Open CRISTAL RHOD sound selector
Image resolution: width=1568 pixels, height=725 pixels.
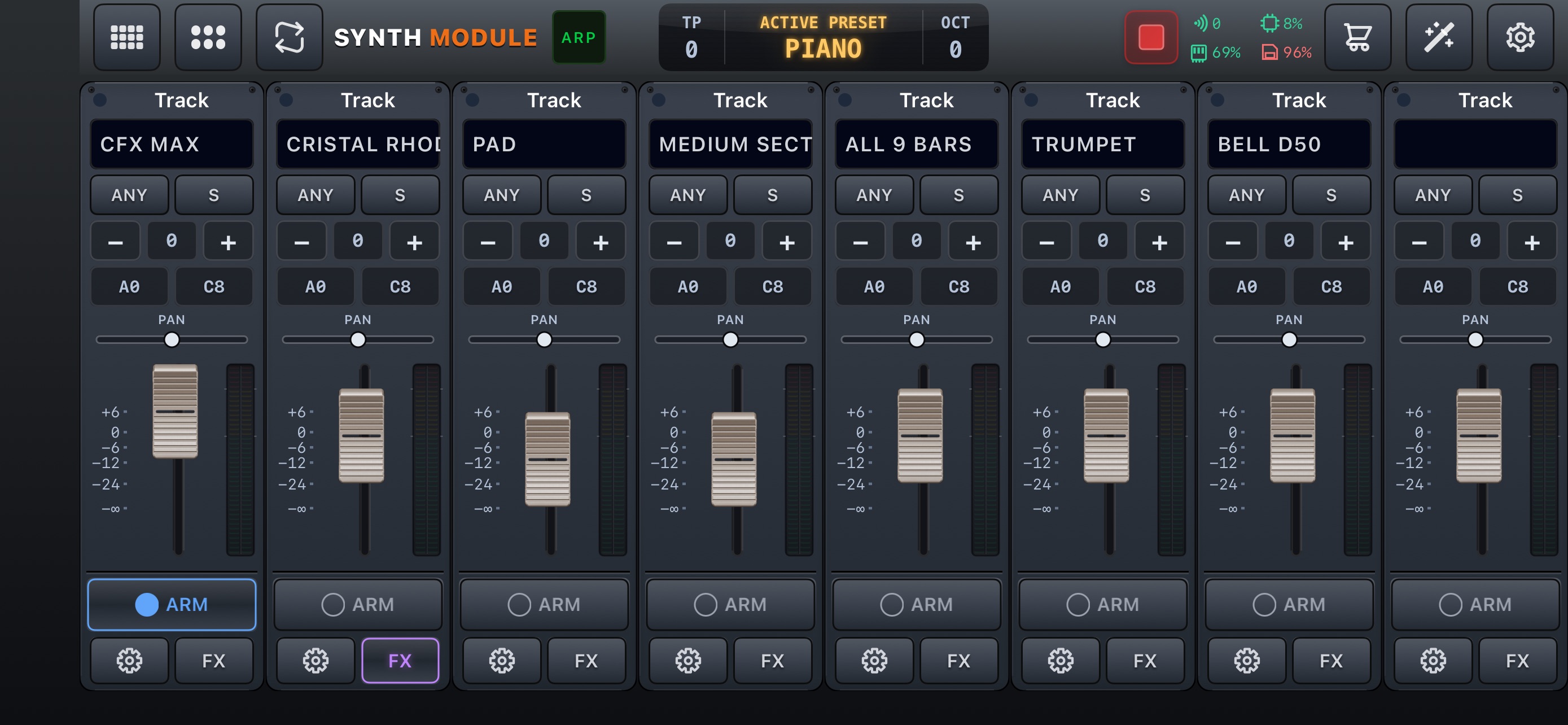point(358,143)
